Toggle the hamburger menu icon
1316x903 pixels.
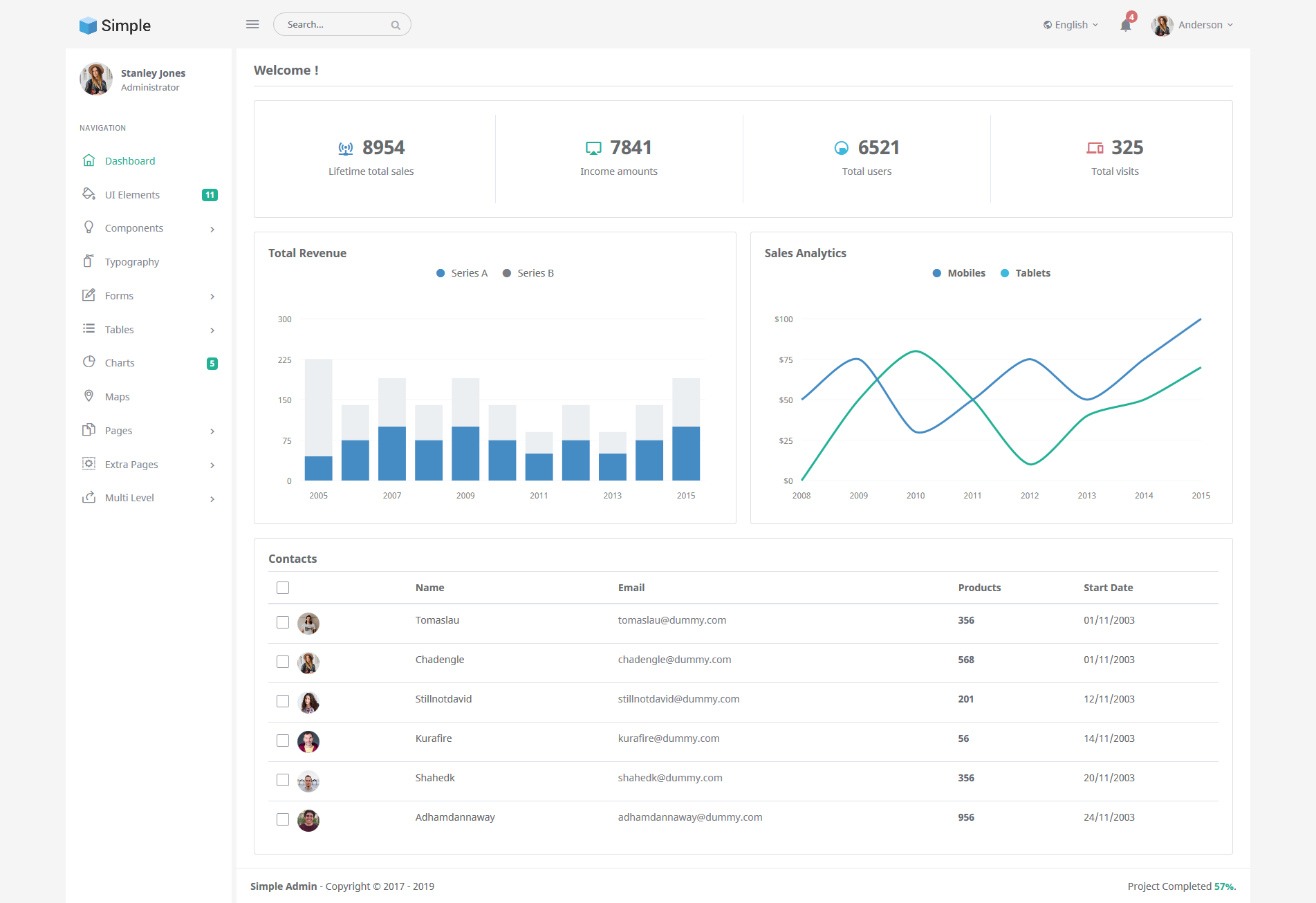(252, 24)
